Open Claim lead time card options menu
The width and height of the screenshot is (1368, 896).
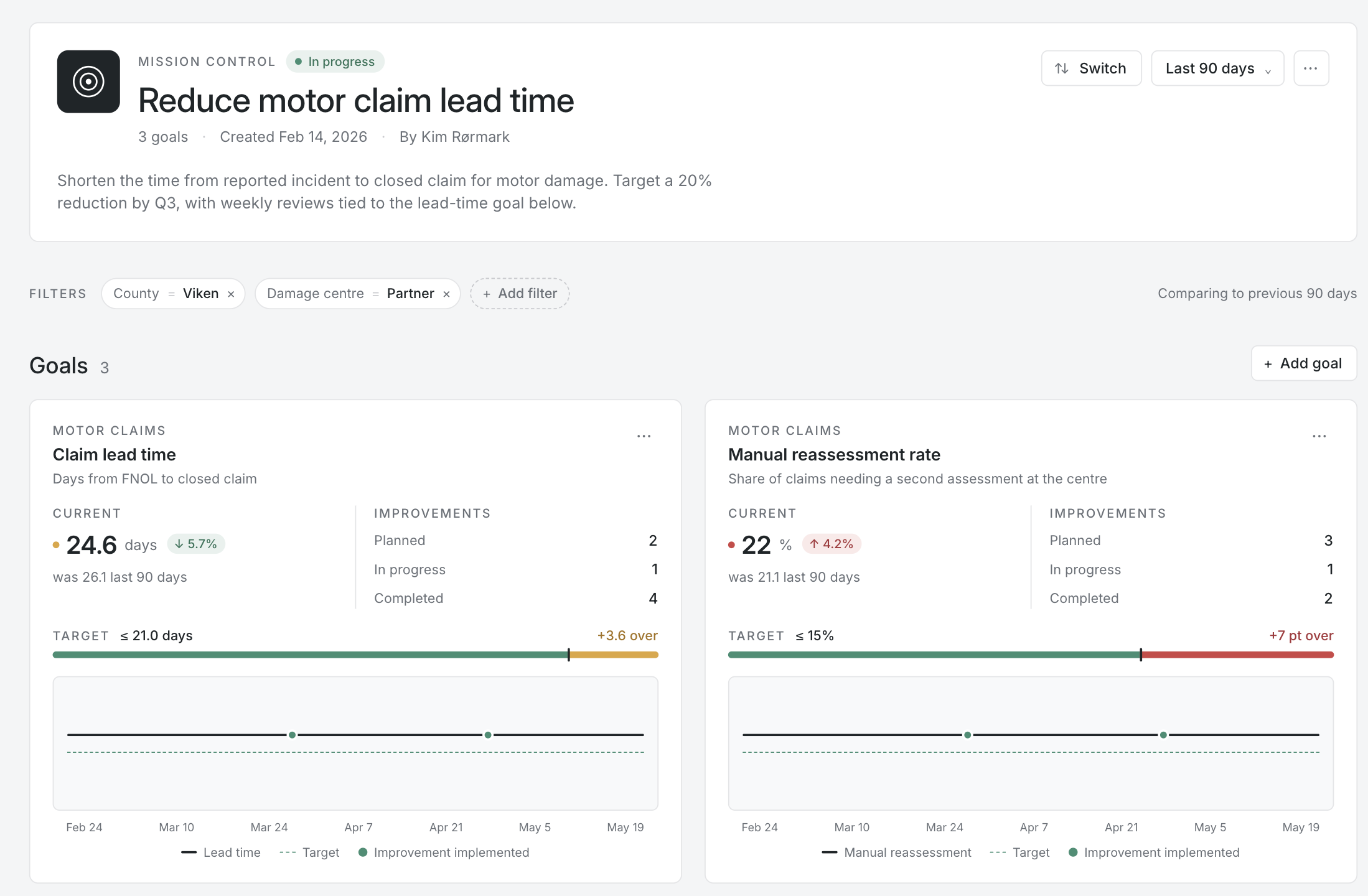[x=644, y=436]
